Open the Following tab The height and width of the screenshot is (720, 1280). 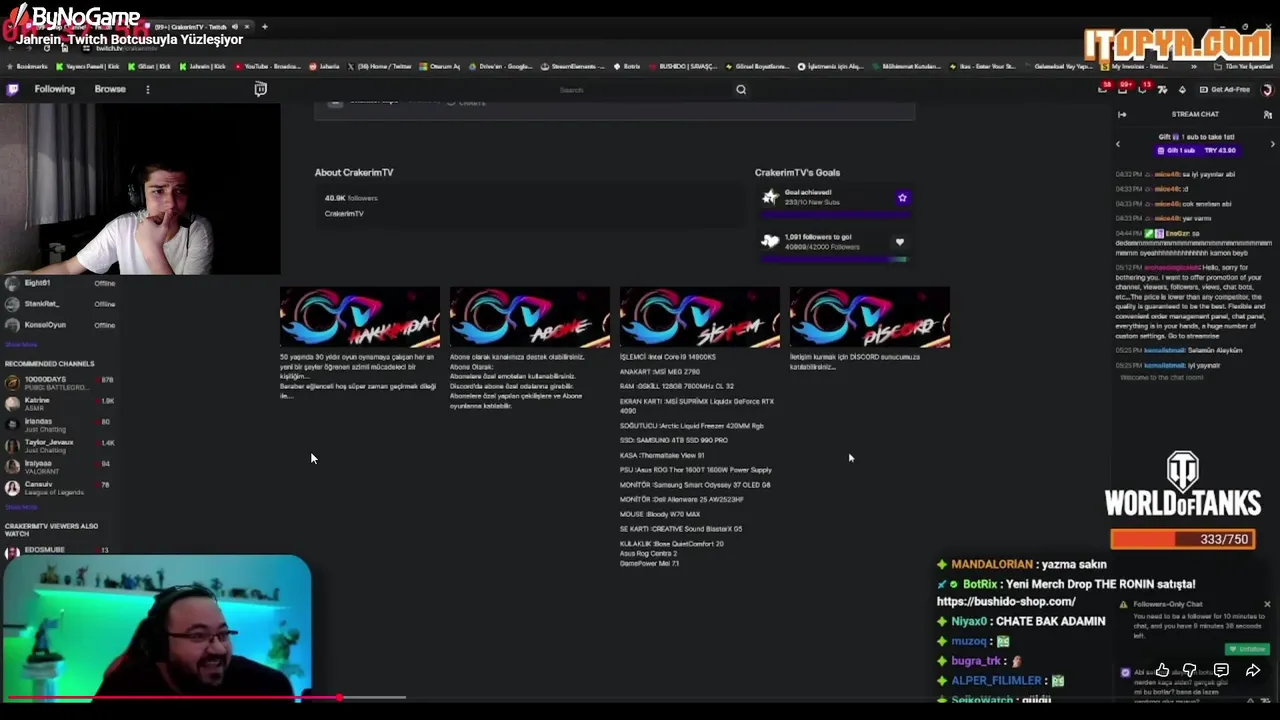tap(55, 89)
